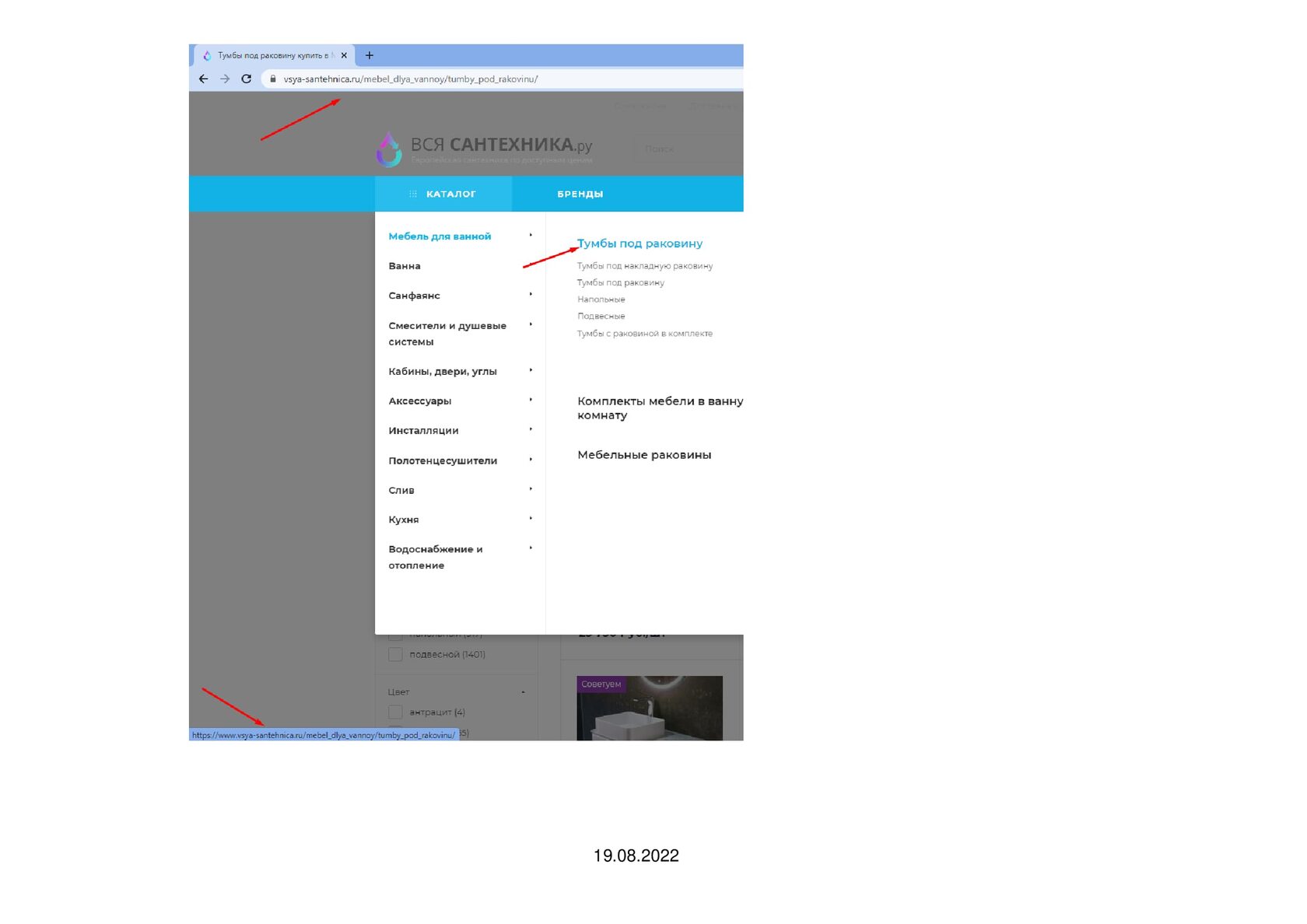Select 'Полотенцесушители' in the catalog menu
This screenshot has width=1307, height=924.
(x=443, y=460)
